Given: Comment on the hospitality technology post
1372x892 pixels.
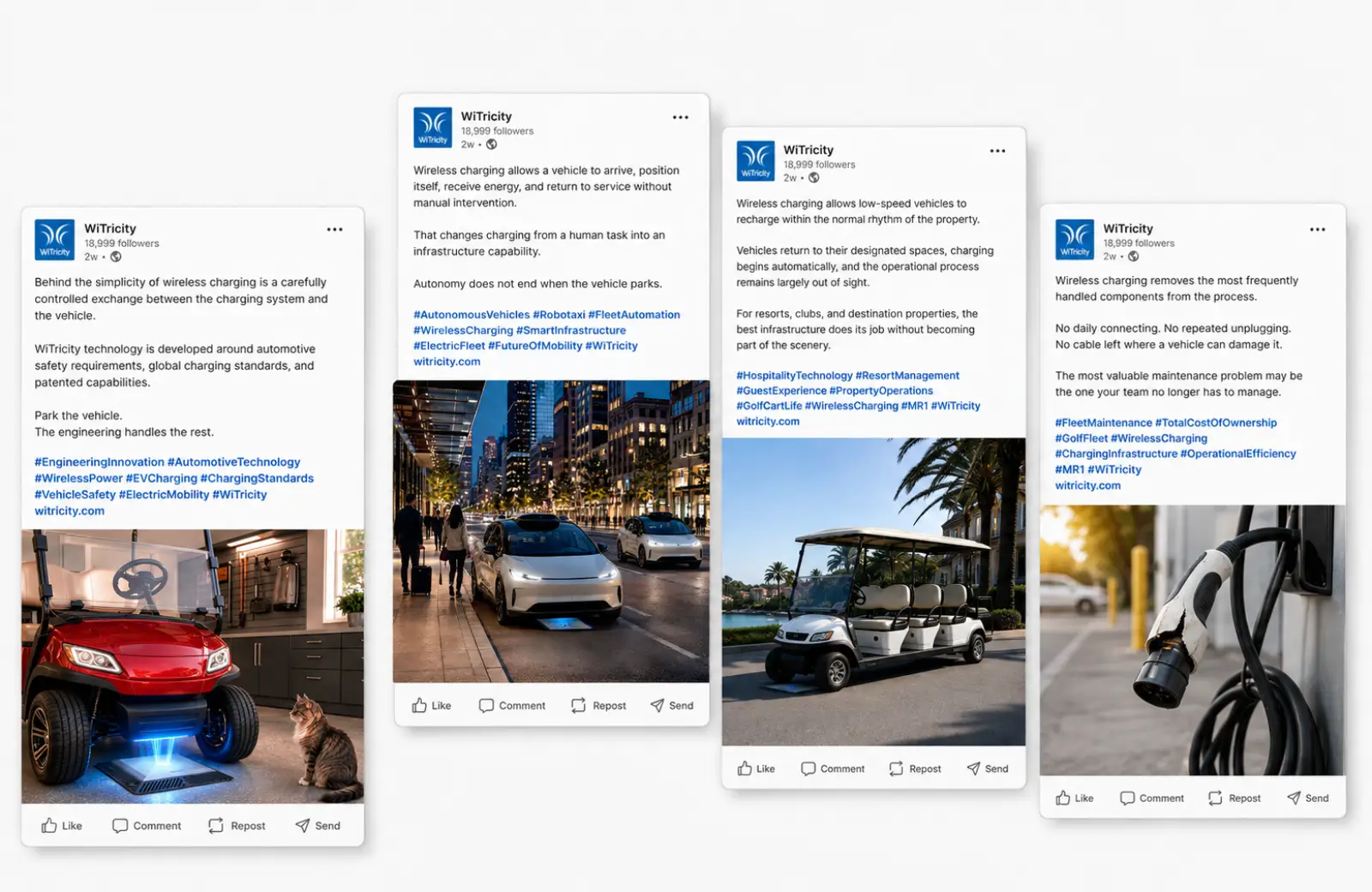Looking at the screenshot, I should tap(833, 768).
